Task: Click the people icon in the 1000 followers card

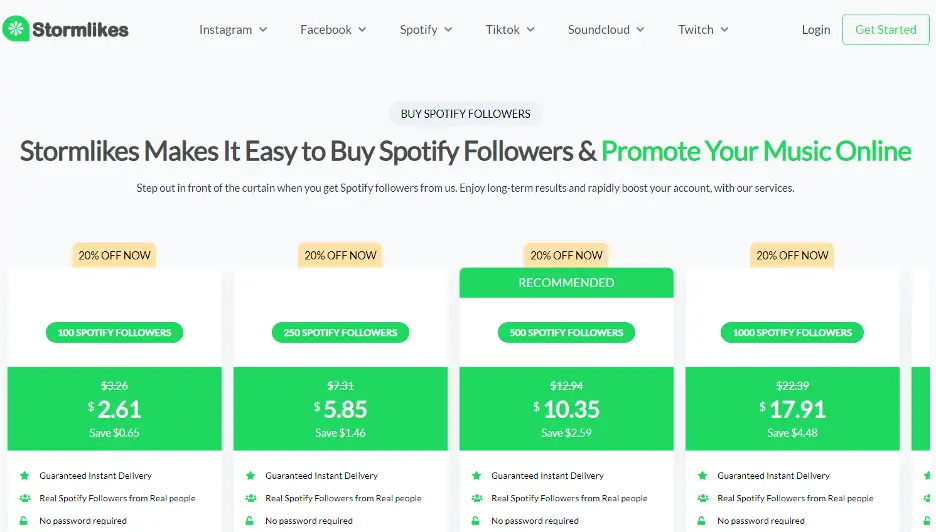Action: coord(702,498)
